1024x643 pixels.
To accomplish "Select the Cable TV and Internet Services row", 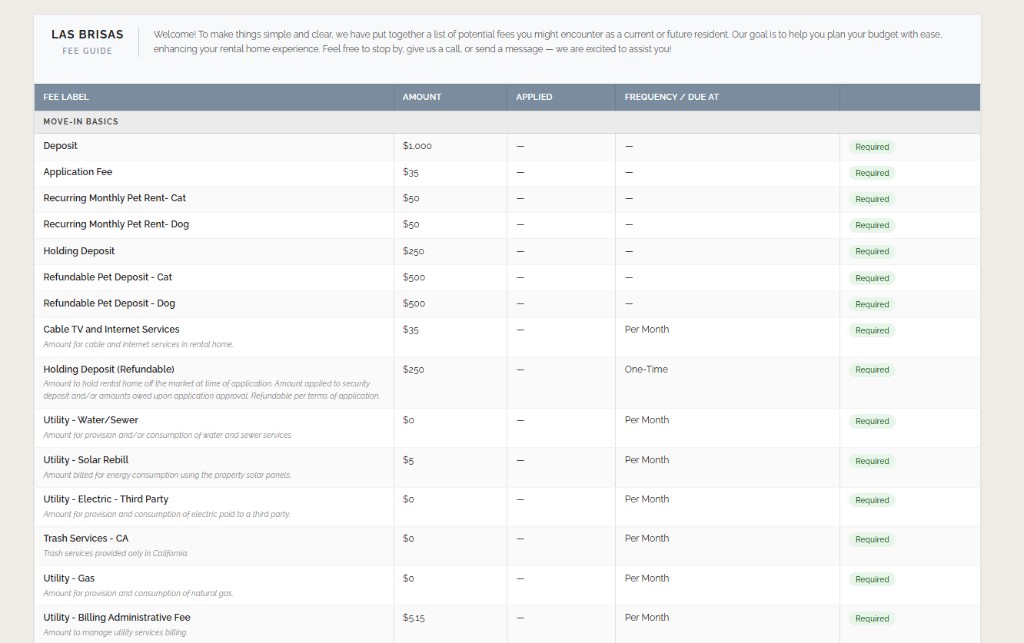I will coord(110,329).
